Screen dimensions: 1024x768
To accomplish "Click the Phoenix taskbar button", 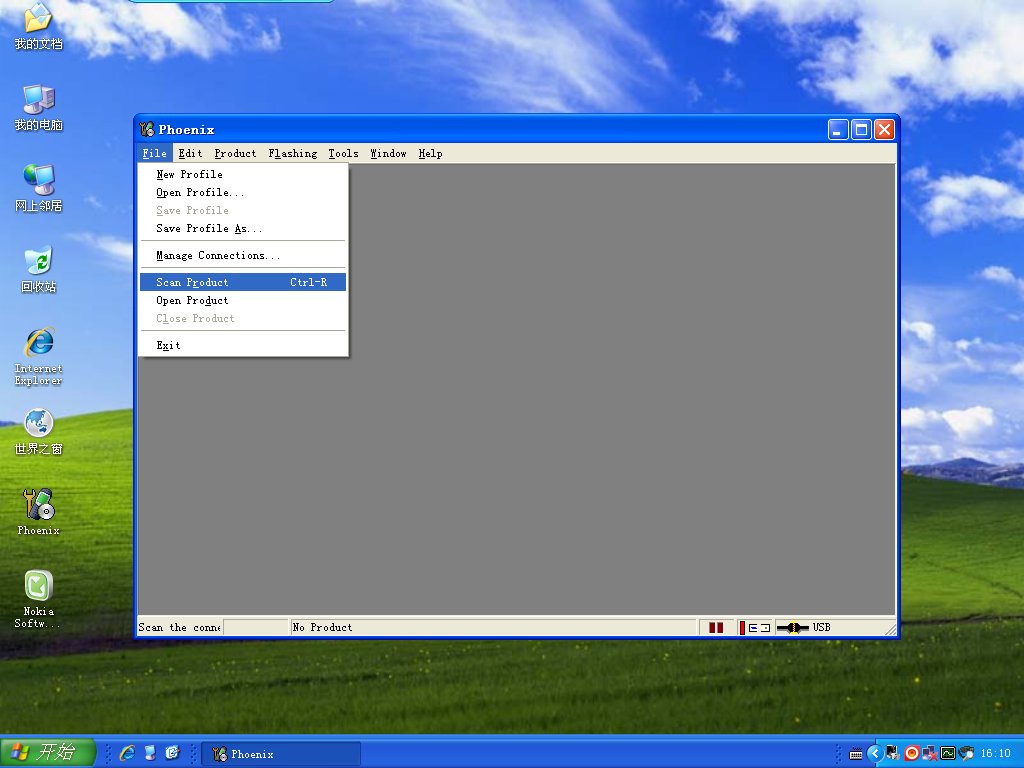I will pos(281,754).
